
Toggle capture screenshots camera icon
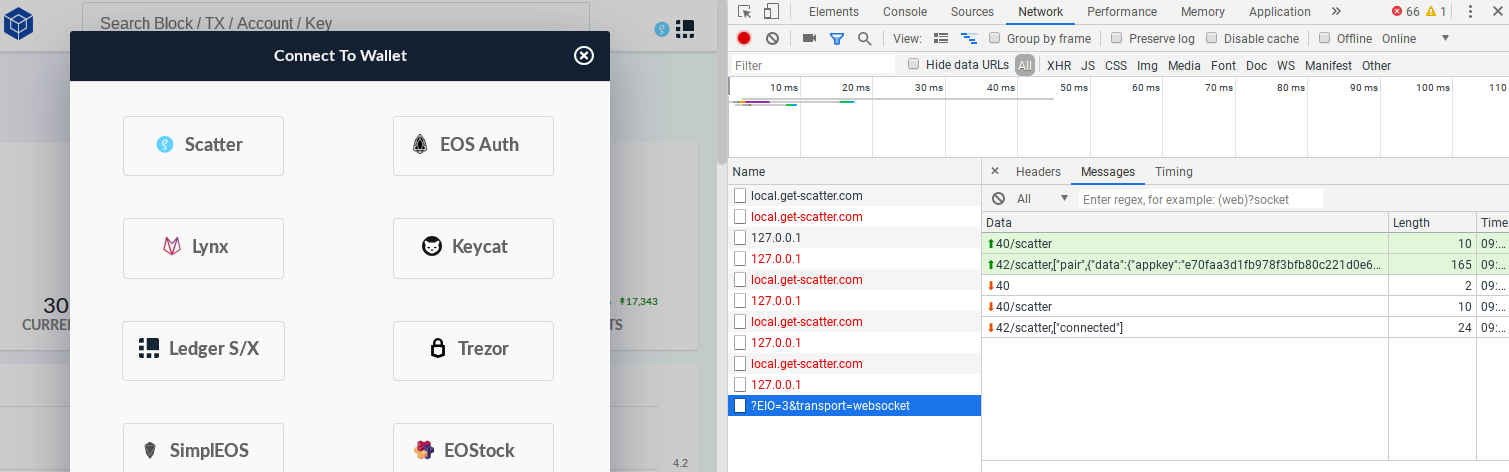click(x=809, y=38)
